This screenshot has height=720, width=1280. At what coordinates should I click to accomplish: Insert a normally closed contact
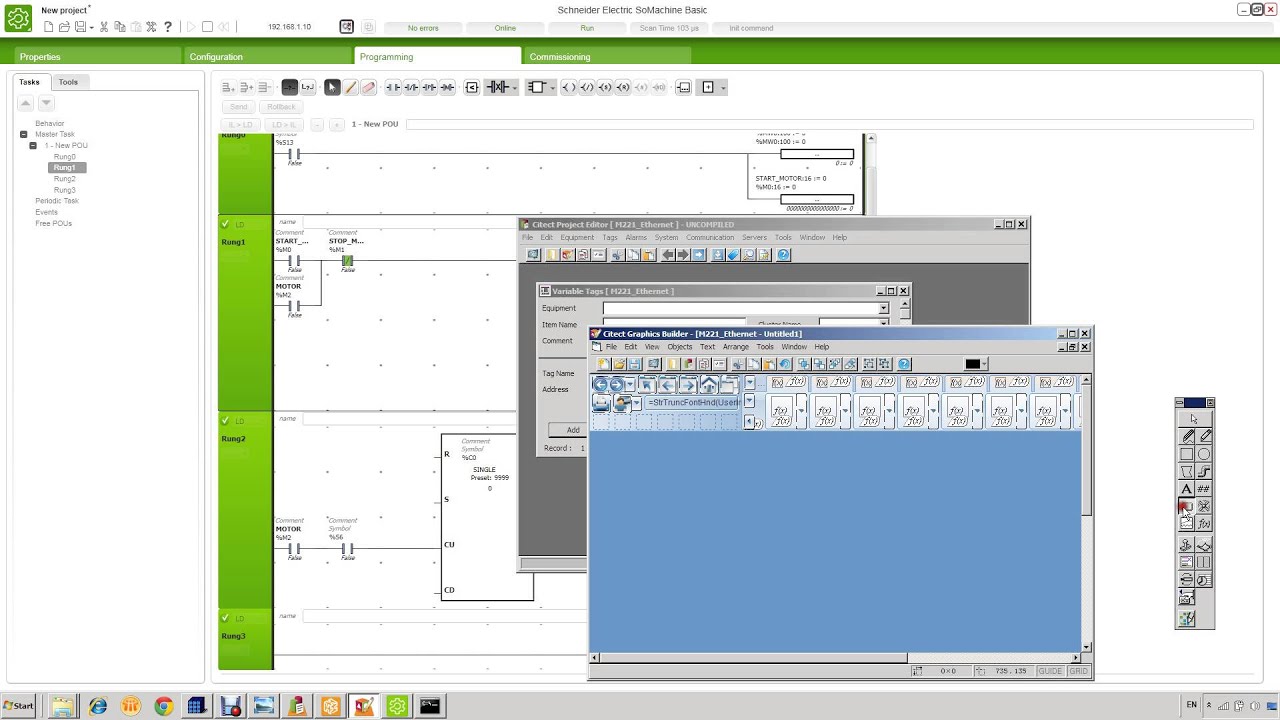click(x=411, y=88)
